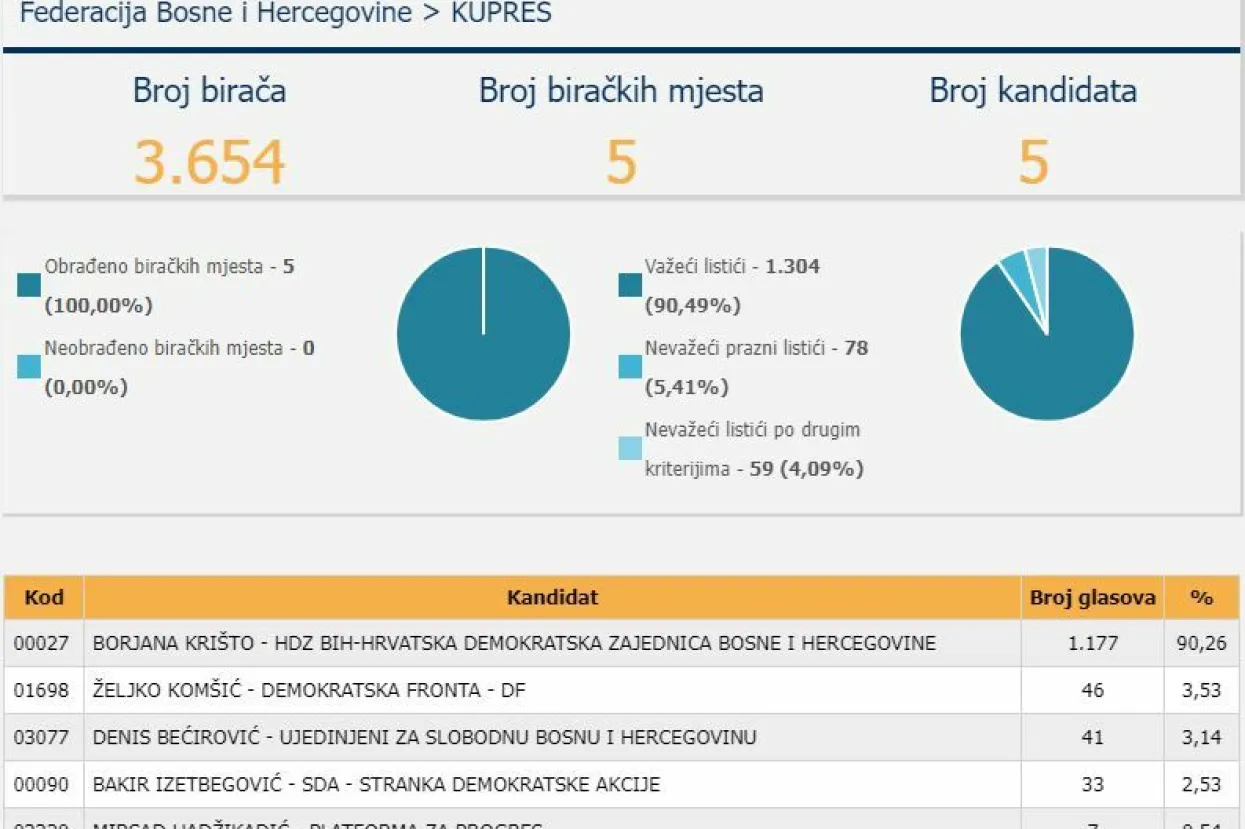
Task: Select the Važeći listići legend marker
Action: (628, 285)
